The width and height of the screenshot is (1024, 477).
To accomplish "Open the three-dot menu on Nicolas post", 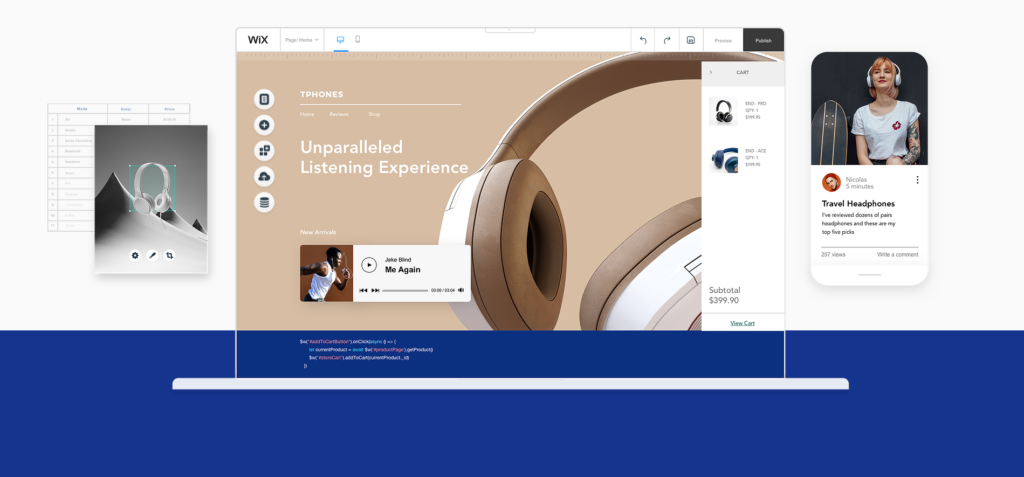I will pos(917,180).
